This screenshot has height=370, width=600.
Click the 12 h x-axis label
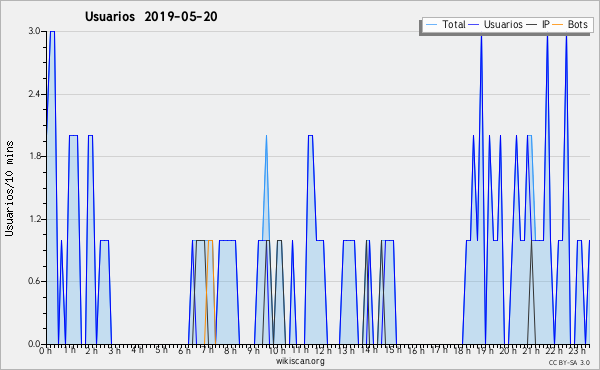(x=323, y=350)
